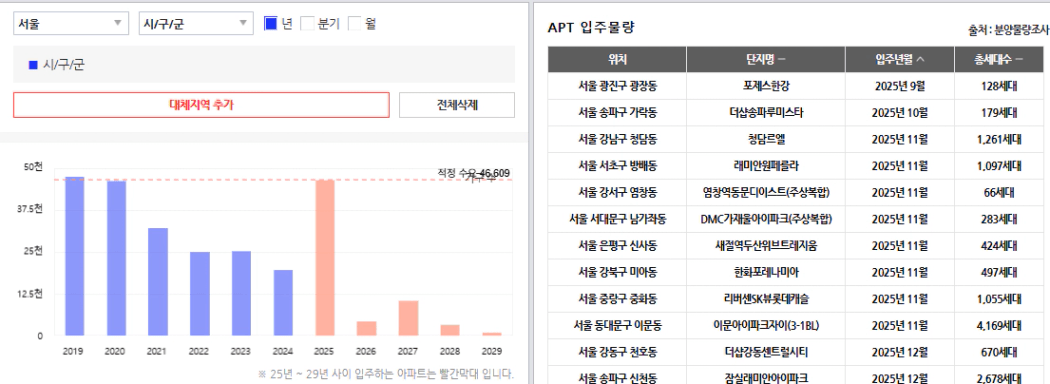Select the 2022 bar in chart
The width and height of the screenshot is (1050, 384).
200,294
